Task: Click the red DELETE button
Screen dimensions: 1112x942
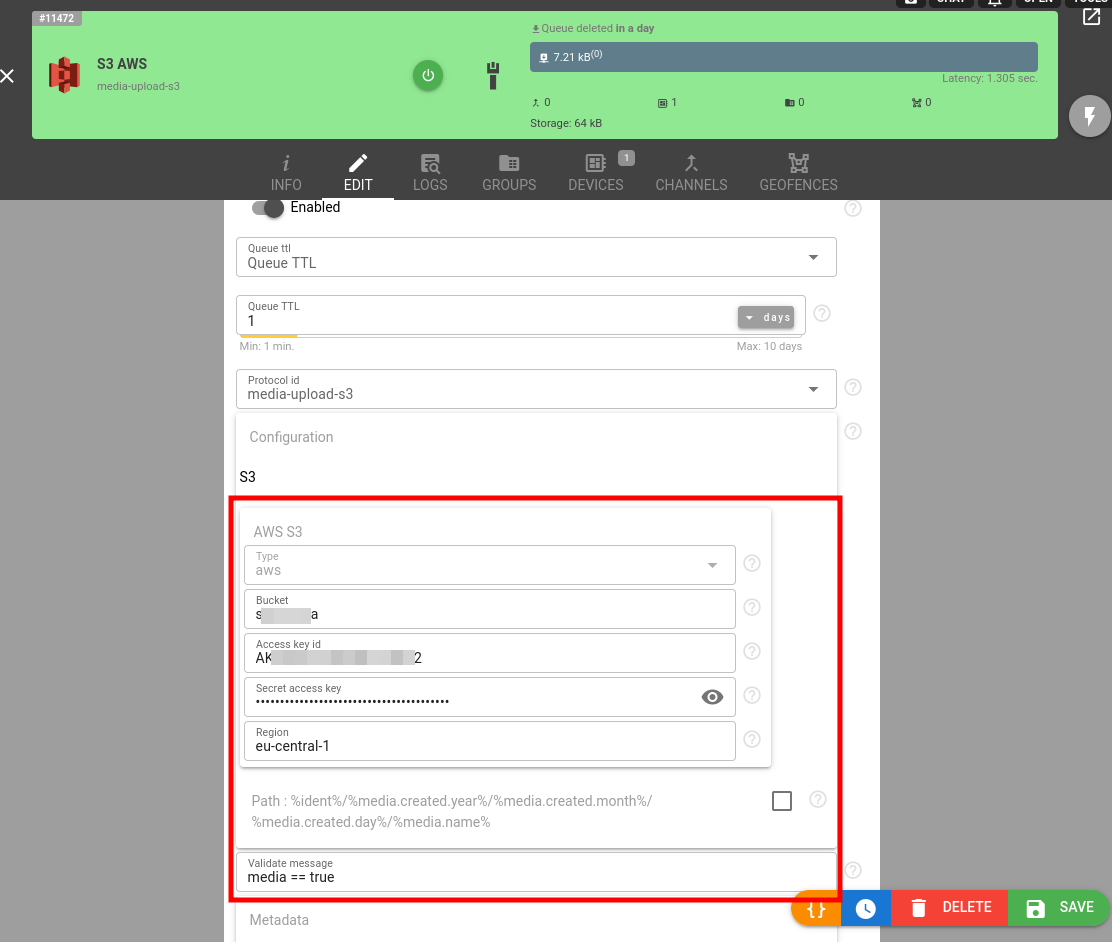Action: 949,908
